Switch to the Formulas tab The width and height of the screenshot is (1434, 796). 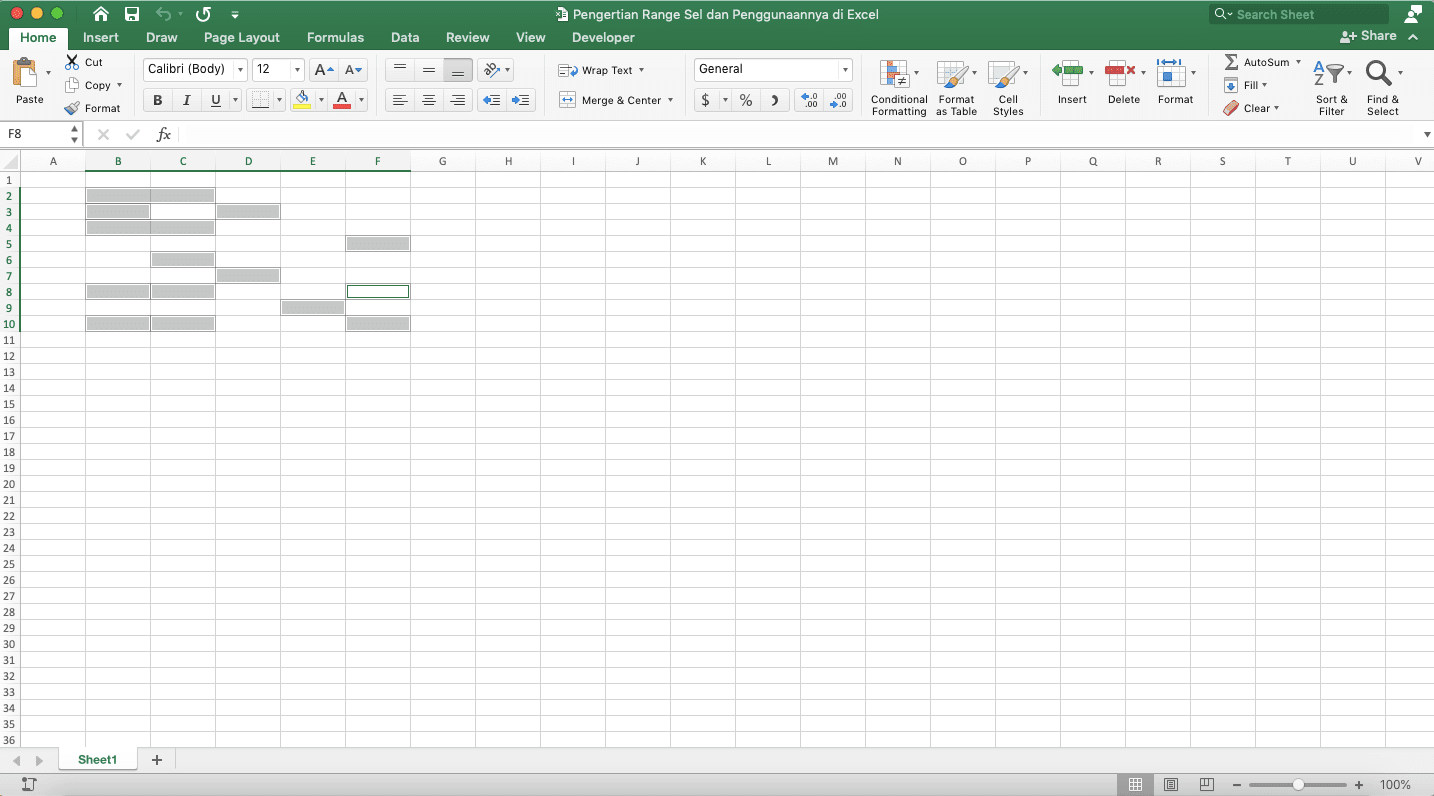(335, 37)
